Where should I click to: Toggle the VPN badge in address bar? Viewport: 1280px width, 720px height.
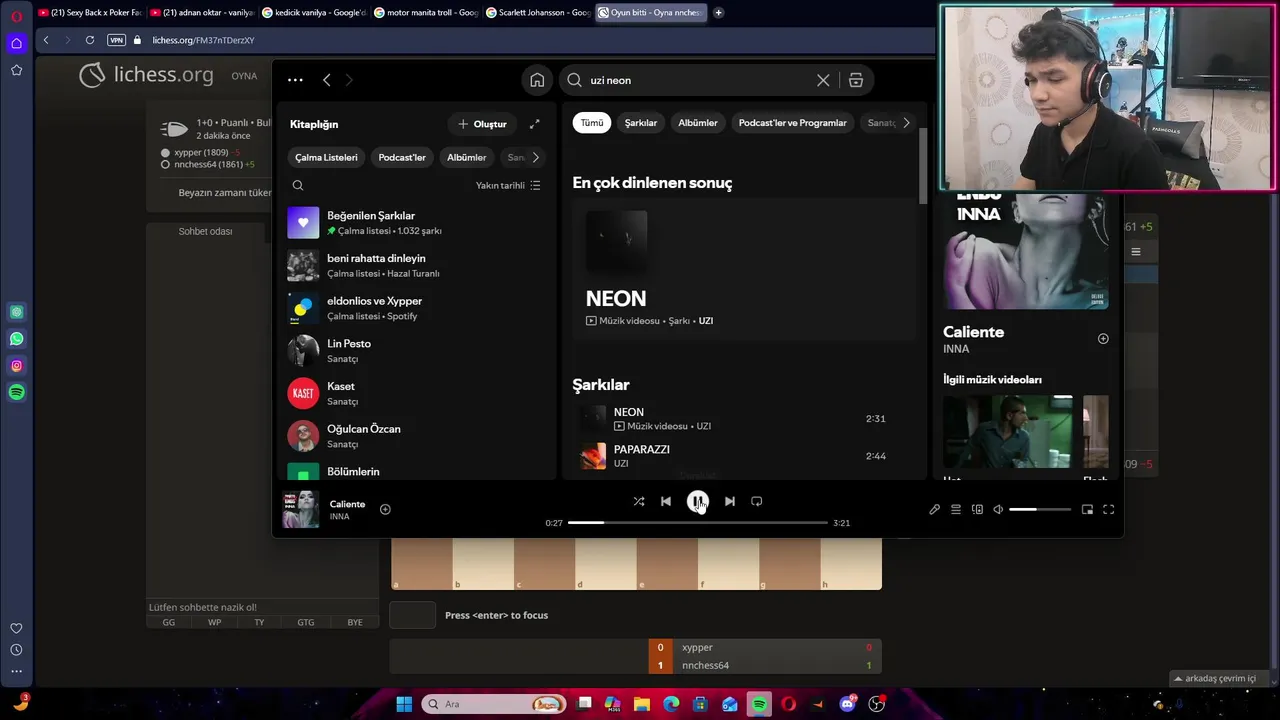(x=116, y=40)
